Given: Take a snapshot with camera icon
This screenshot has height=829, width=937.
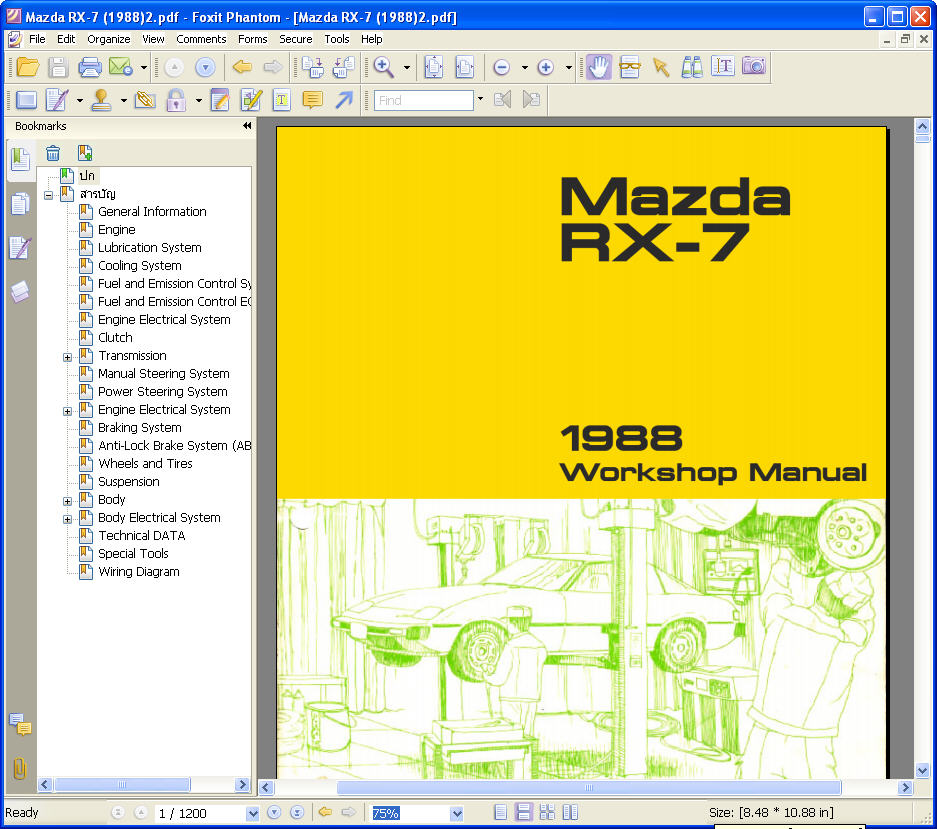Looking at the screenshot, I should click(x=754, y=66).
